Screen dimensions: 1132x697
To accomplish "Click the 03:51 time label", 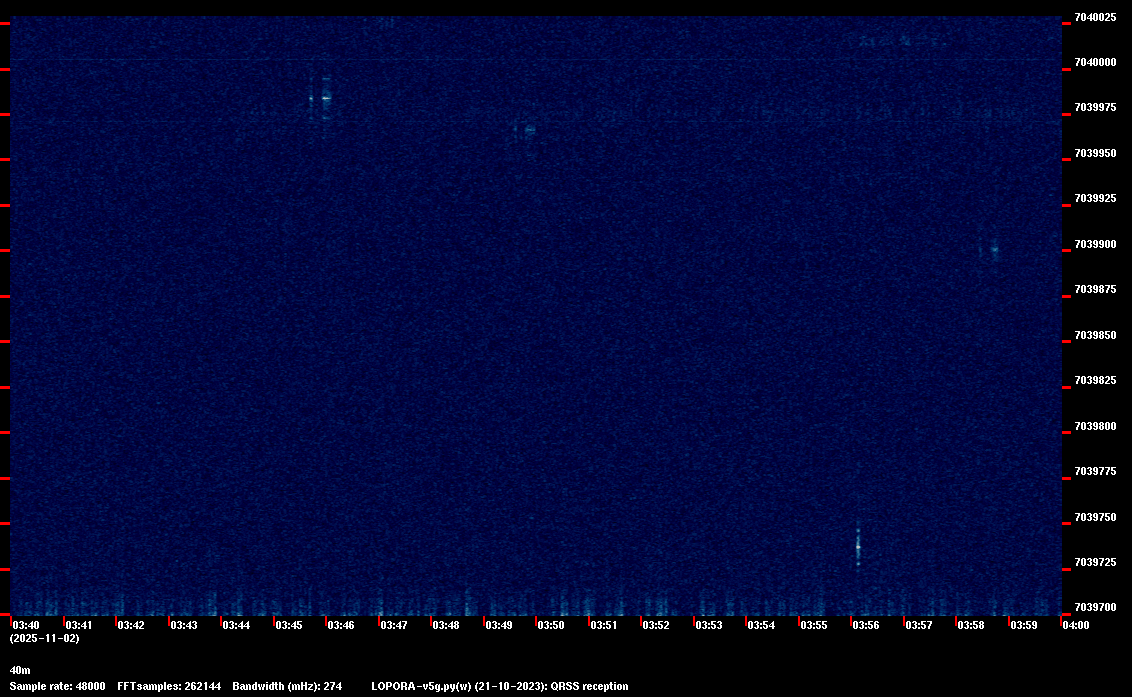I will coord(604,625).
